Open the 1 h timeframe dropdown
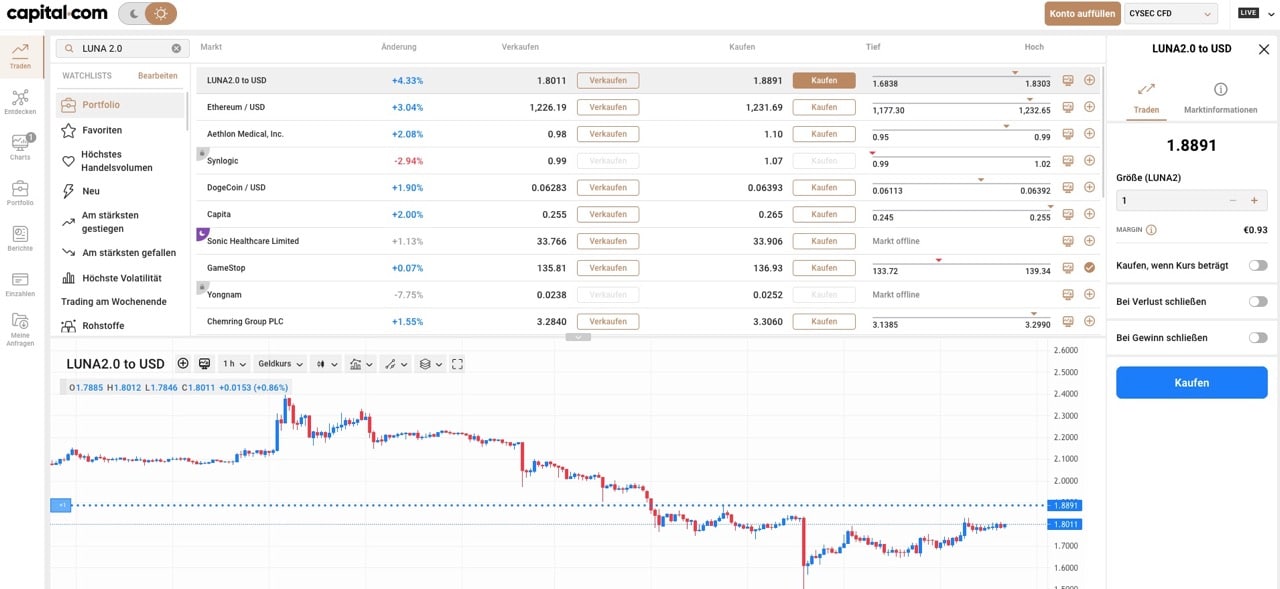Screen dimensions: 1280x589 pos(234,364)
